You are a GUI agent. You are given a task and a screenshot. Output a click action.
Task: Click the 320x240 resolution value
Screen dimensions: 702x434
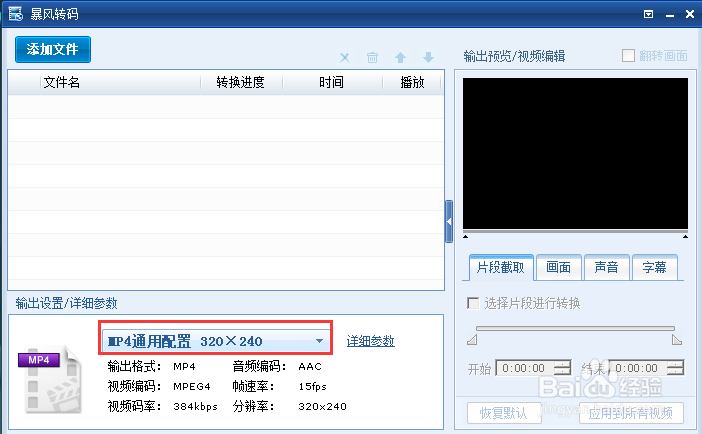point(322,407)
